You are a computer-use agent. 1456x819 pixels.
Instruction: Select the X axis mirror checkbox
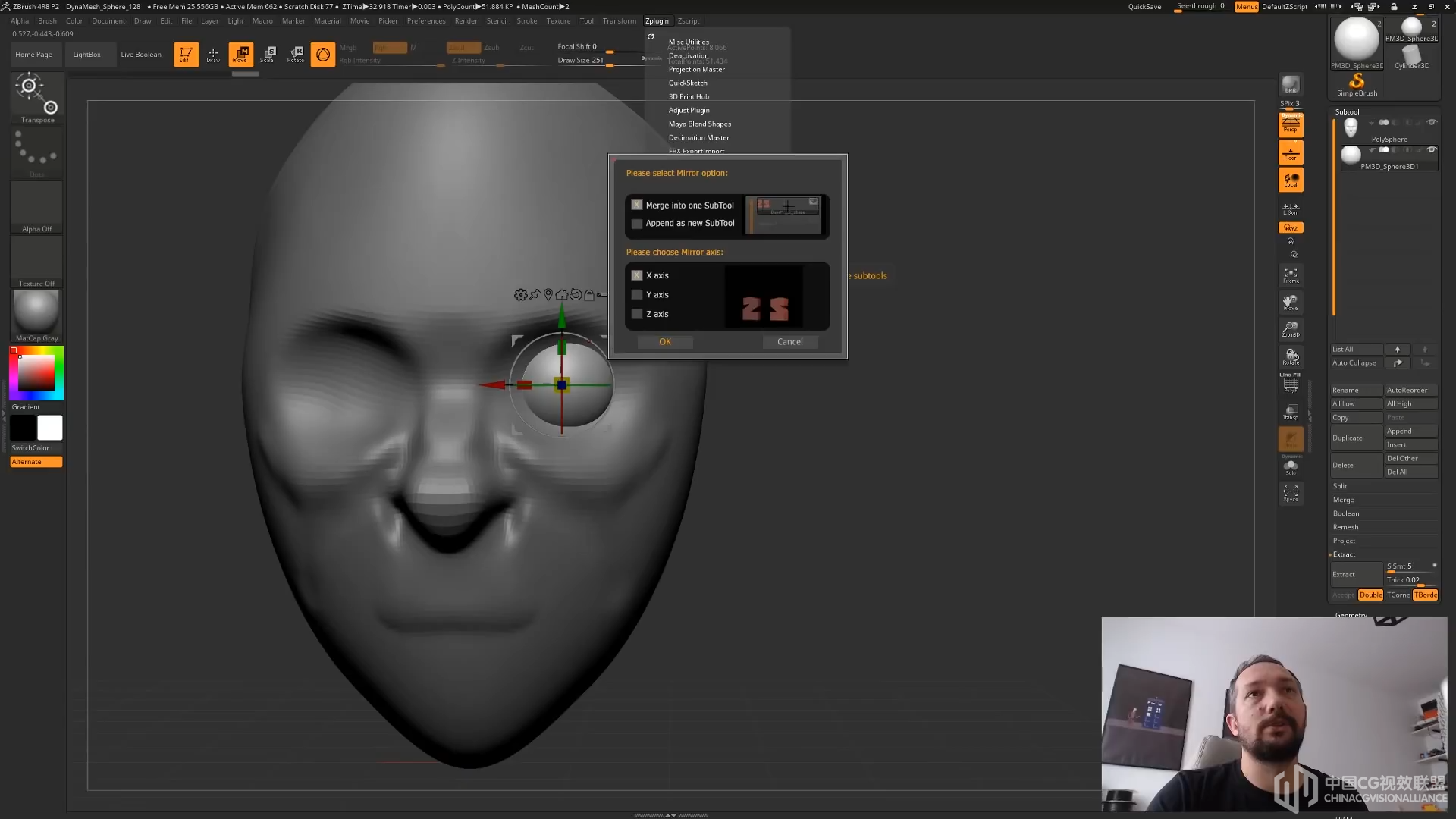(x=637, y=275)
